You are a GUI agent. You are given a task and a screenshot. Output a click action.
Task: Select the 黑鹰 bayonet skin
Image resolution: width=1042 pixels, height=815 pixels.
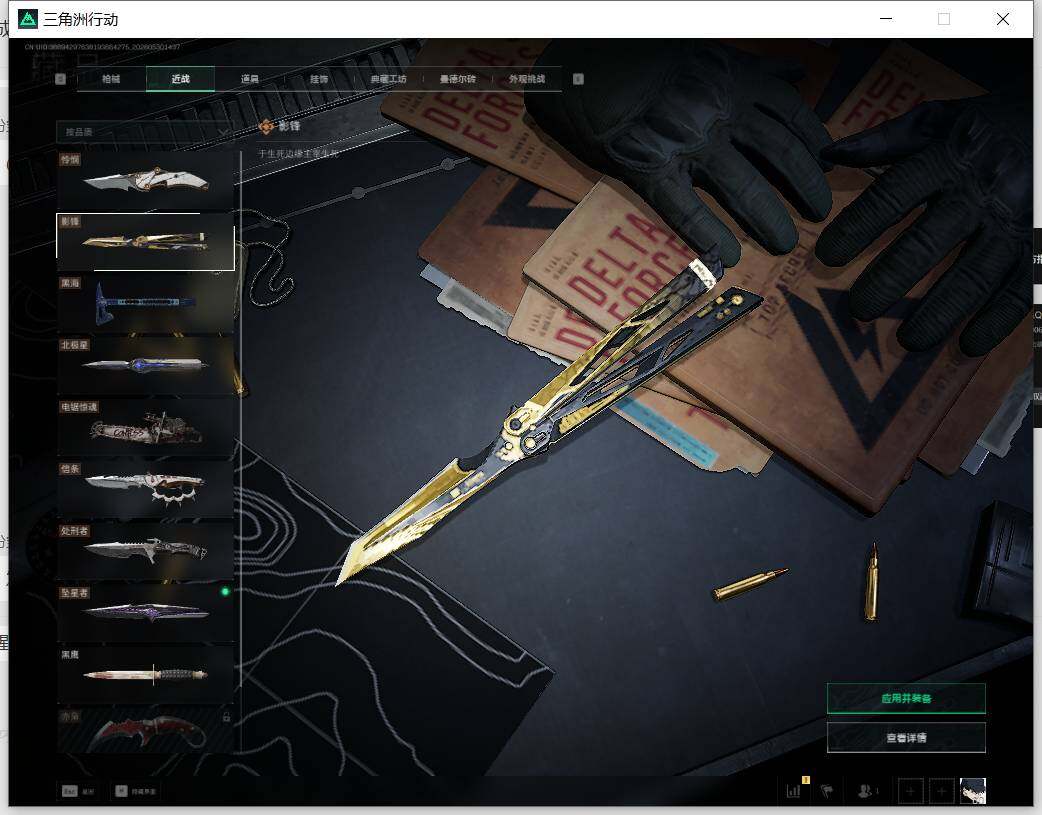[x=145, y=674]
